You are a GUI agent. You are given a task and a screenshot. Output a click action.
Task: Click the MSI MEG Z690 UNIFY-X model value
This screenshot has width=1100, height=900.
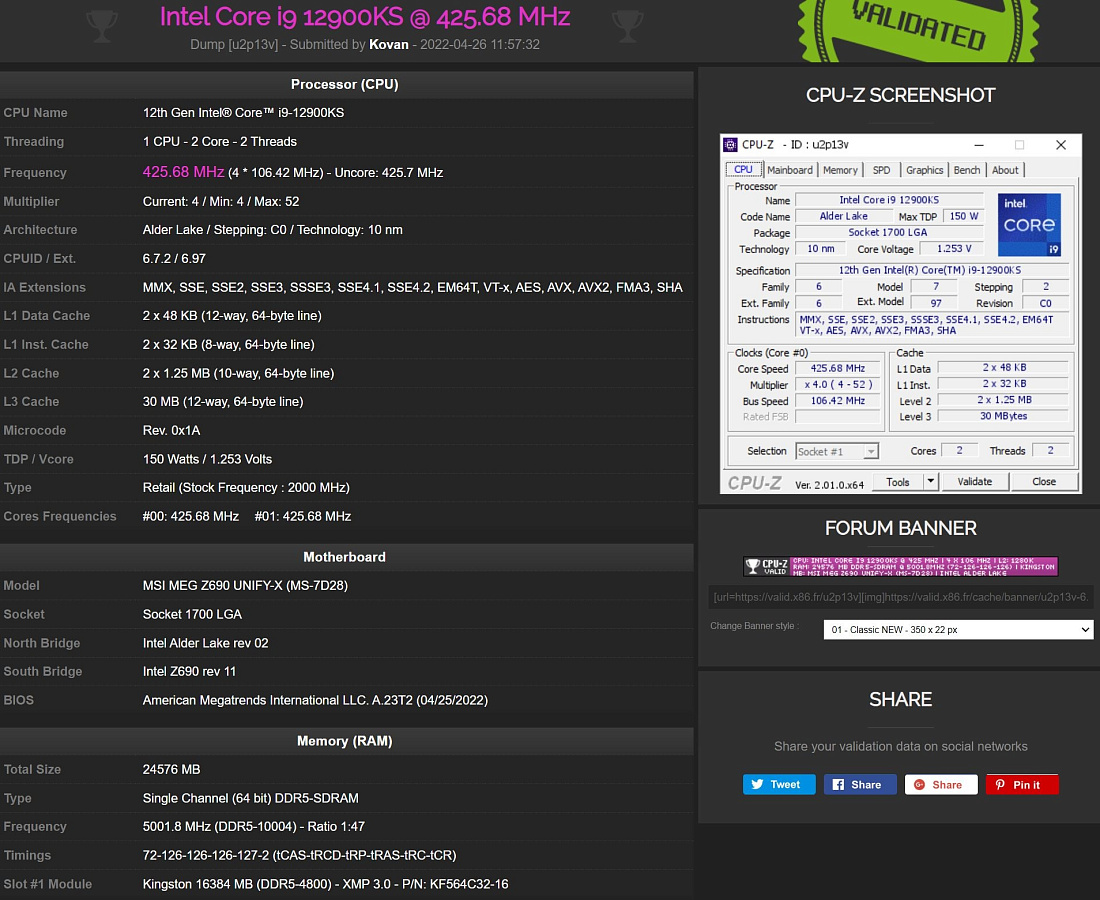[245, 585]
